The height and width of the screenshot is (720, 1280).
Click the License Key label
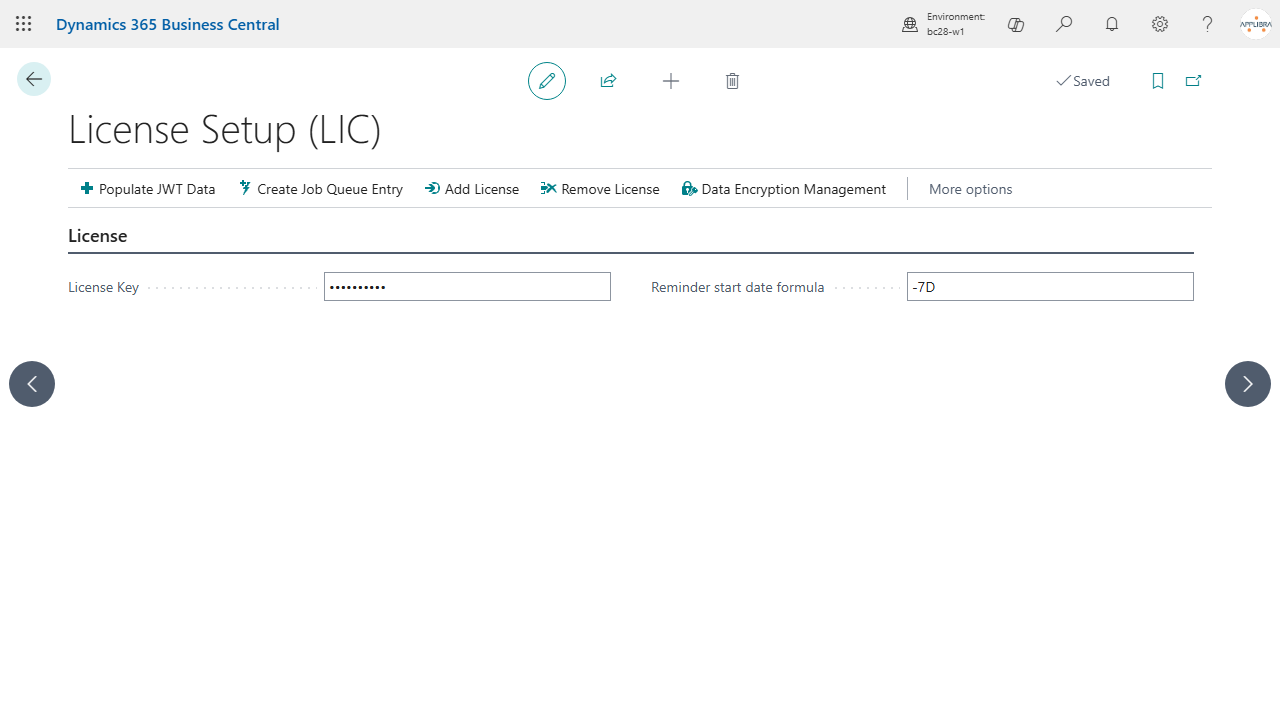point(103,287)
